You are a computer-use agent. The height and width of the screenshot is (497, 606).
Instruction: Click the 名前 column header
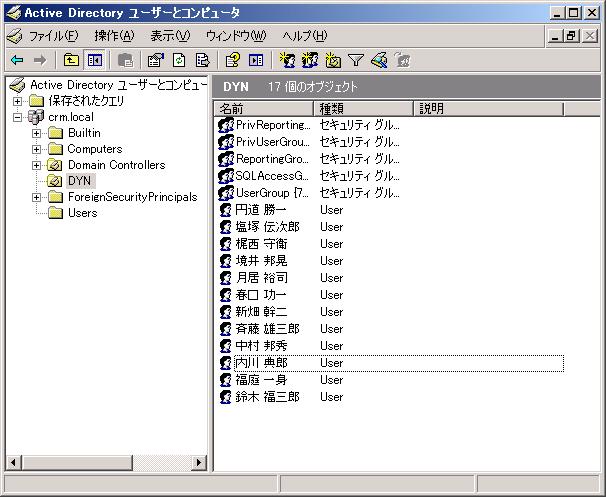[262, 108]
